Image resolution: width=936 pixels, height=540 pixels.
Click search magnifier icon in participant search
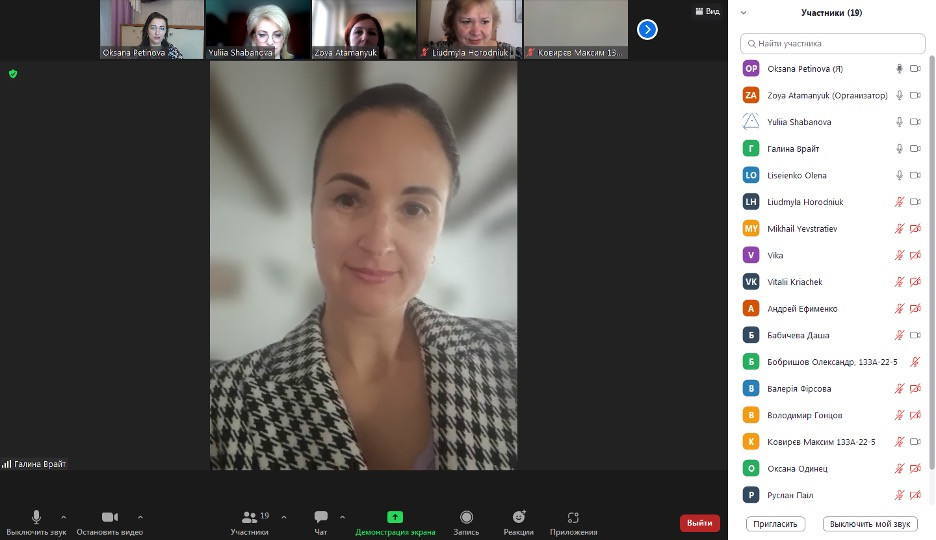(x=752, y=44)
